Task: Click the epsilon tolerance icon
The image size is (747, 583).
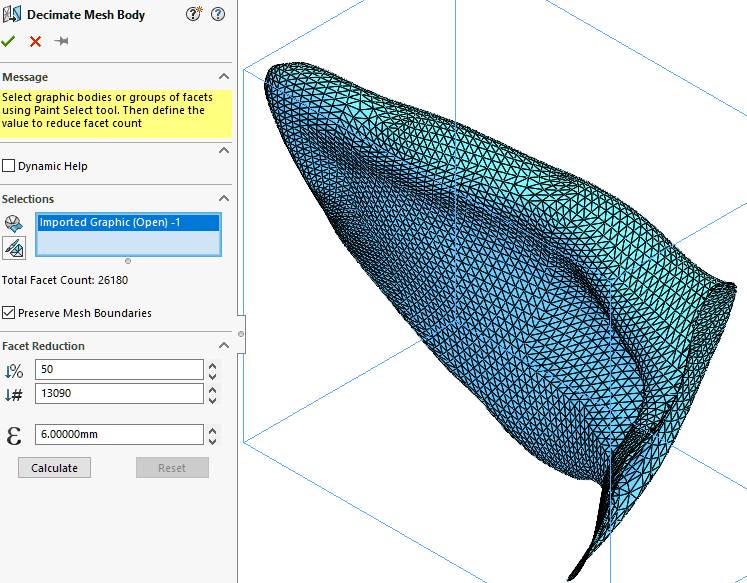Action: click(14, 435)
